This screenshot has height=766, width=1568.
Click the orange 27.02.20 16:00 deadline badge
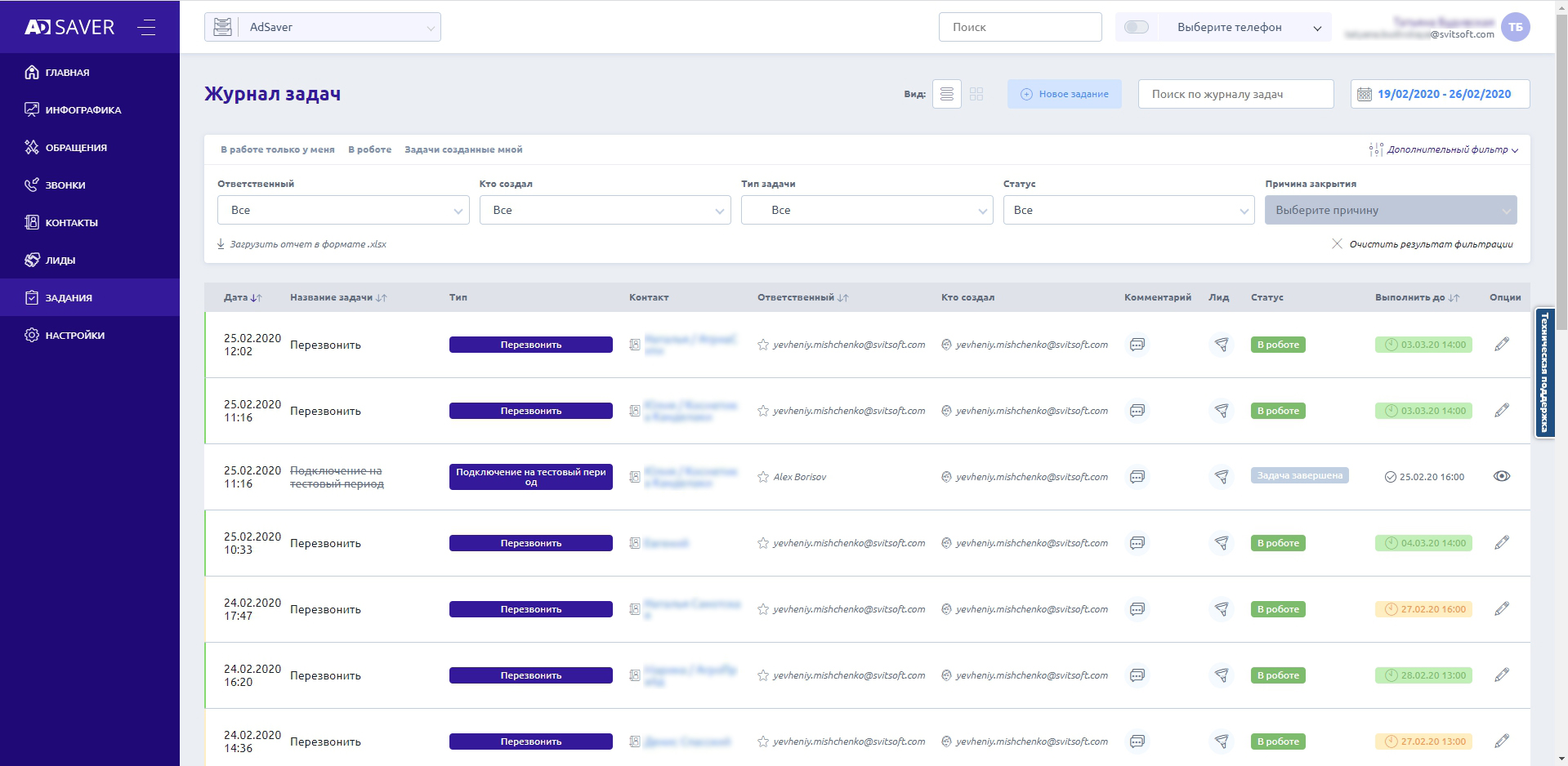tap(1423, 609)
